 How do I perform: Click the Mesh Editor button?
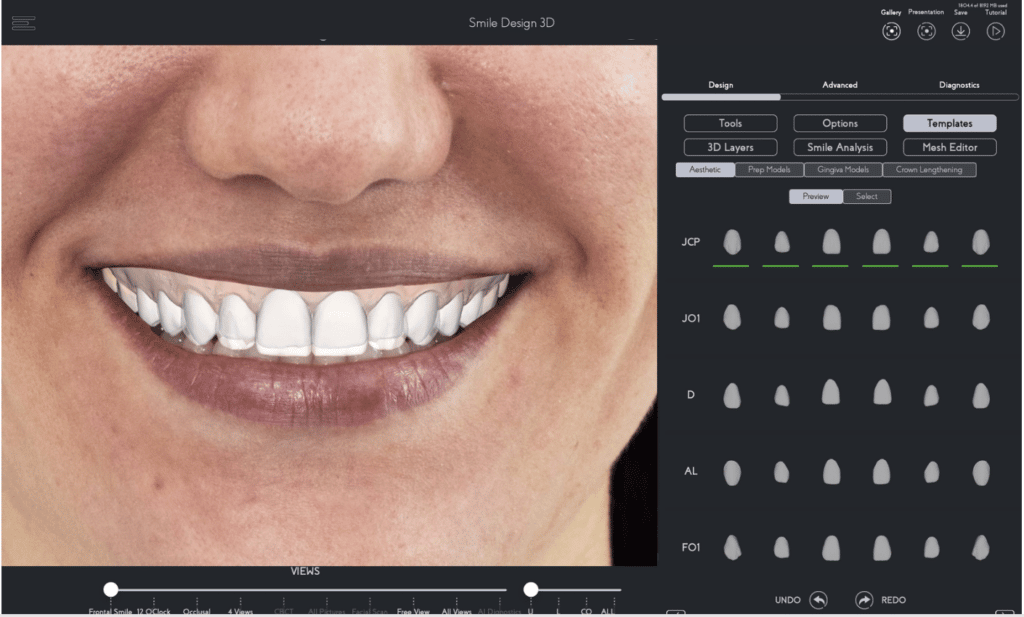949,147
